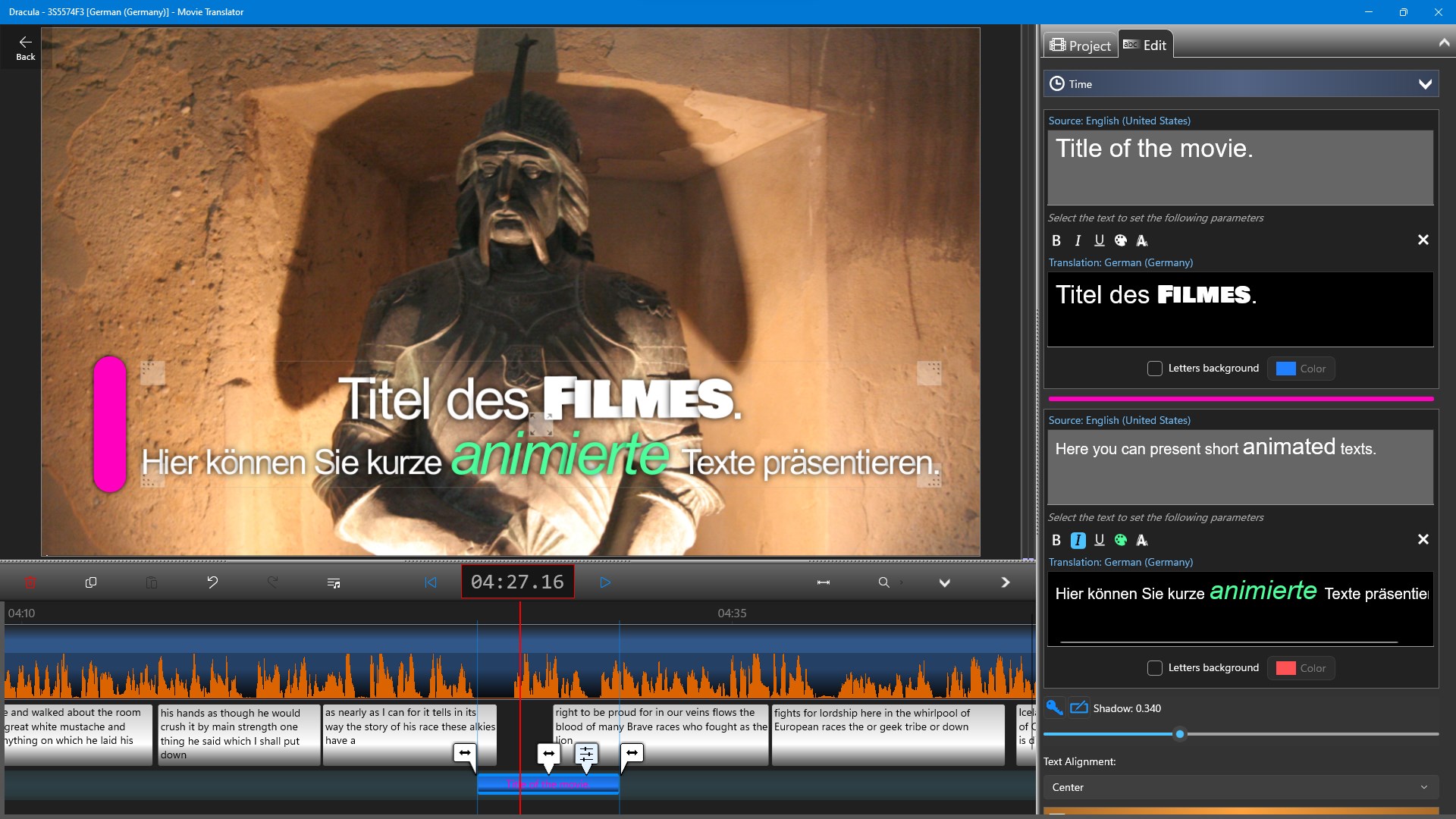This screenshot has height=819, width=1456.
Task: Click the fit-width arrows icon
Action: pyautogui.click(x=823, y=582)
